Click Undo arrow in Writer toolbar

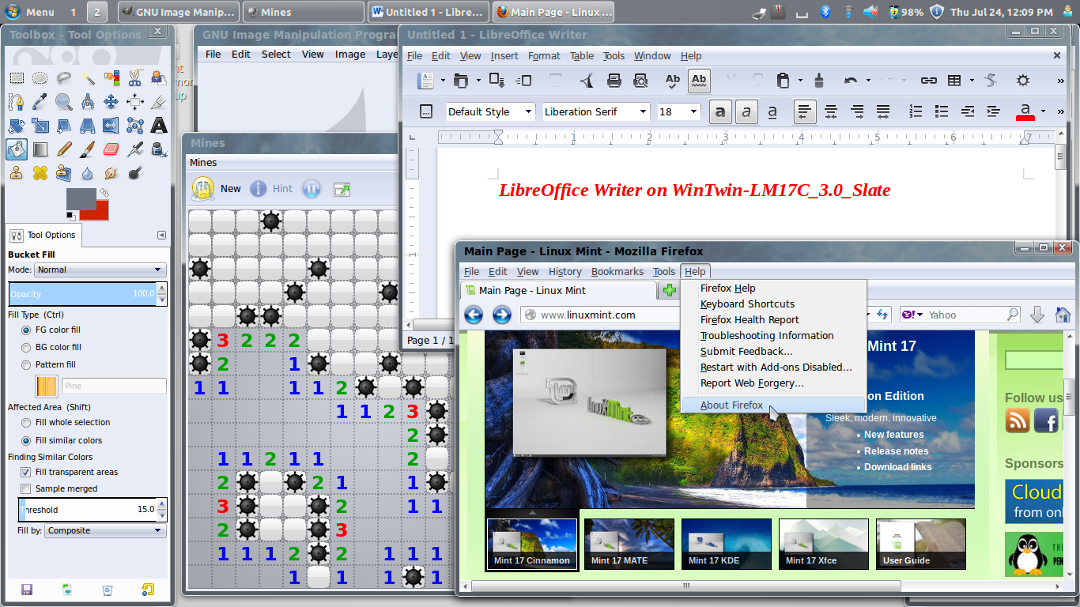coord(851,81)
